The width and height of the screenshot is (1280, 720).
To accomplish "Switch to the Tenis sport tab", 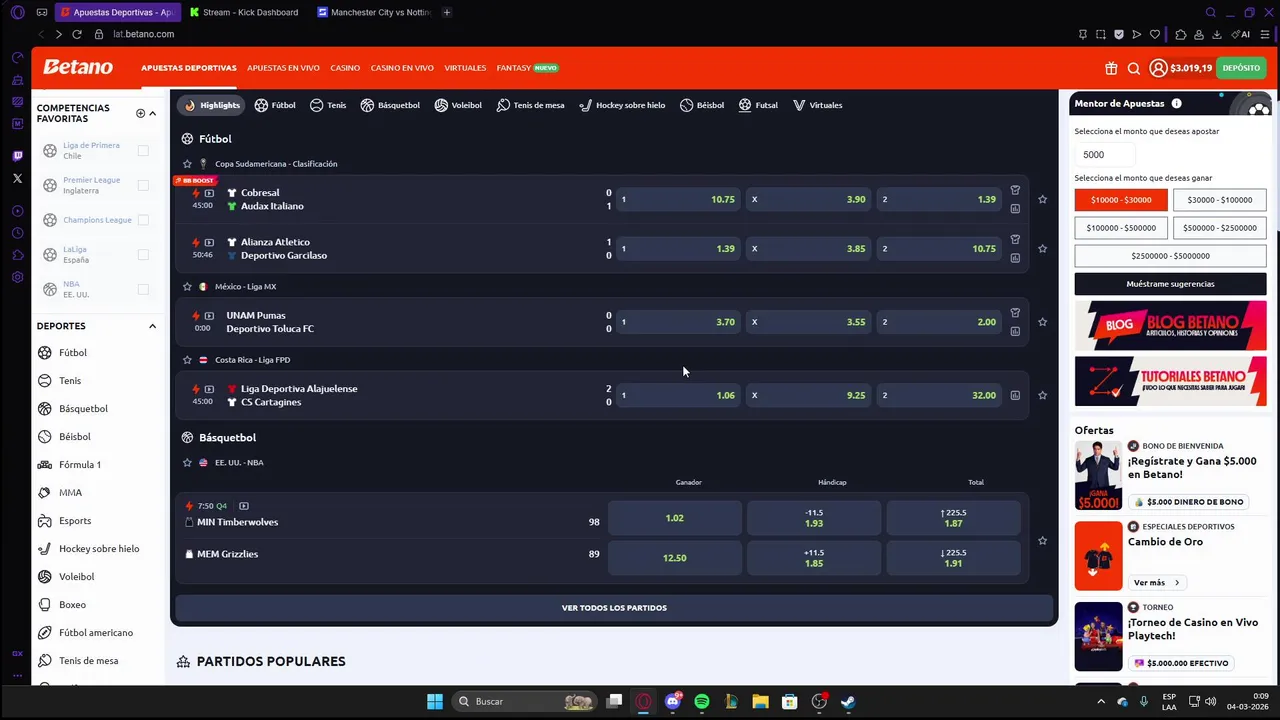I will tap(328, 105).
